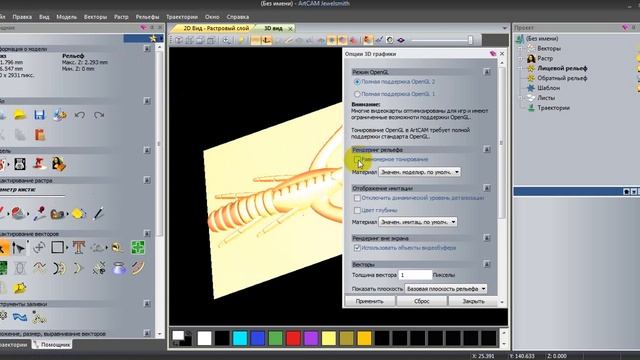Screen dimensions: 640x360
Task: Click the red hat model icon
Action: pos(40,164)
